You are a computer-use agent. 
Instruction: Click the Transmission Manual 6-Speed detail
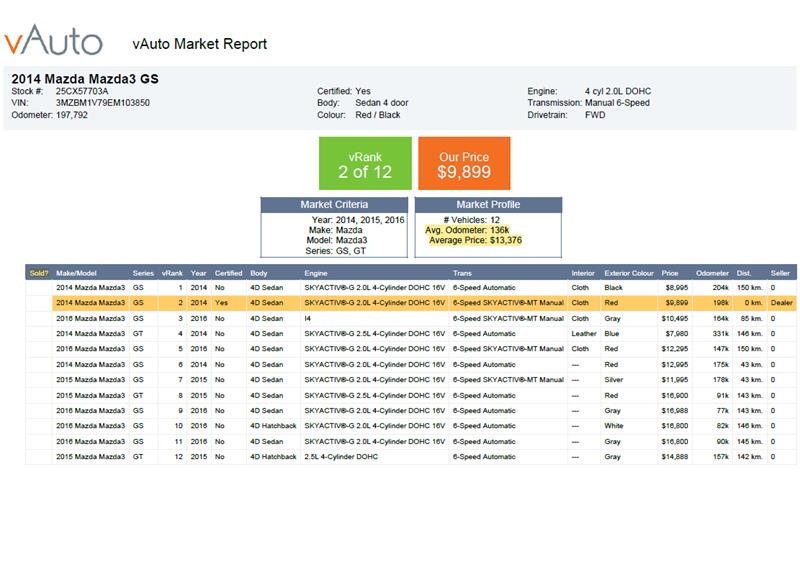(588, 103)
